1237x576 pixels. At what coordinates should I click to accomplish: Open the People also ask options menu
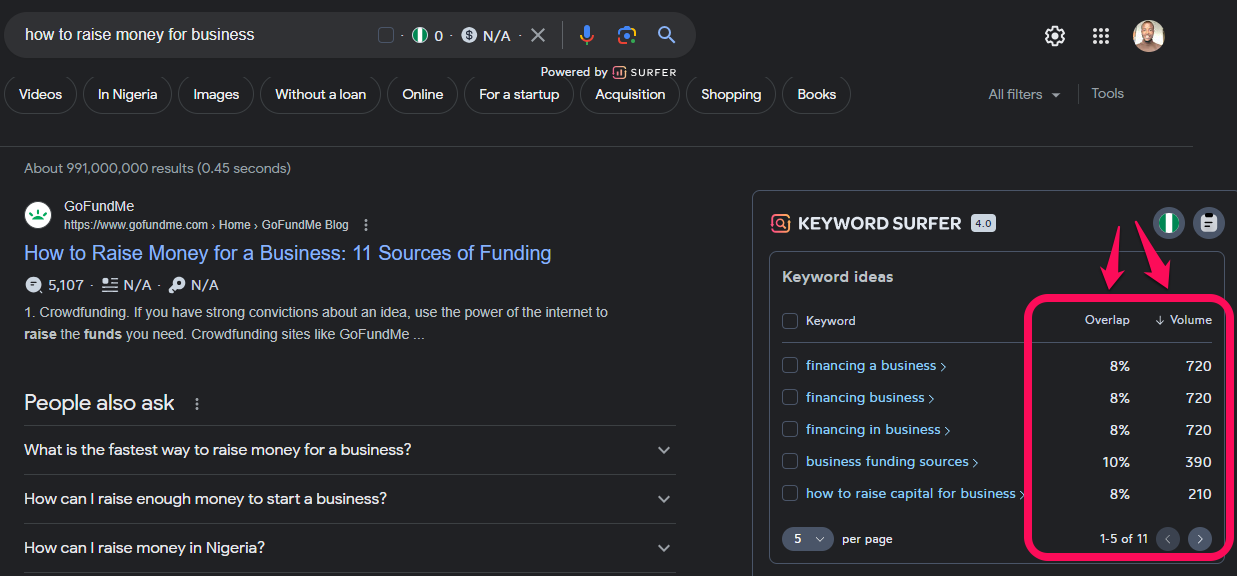[x=197, y=404]
